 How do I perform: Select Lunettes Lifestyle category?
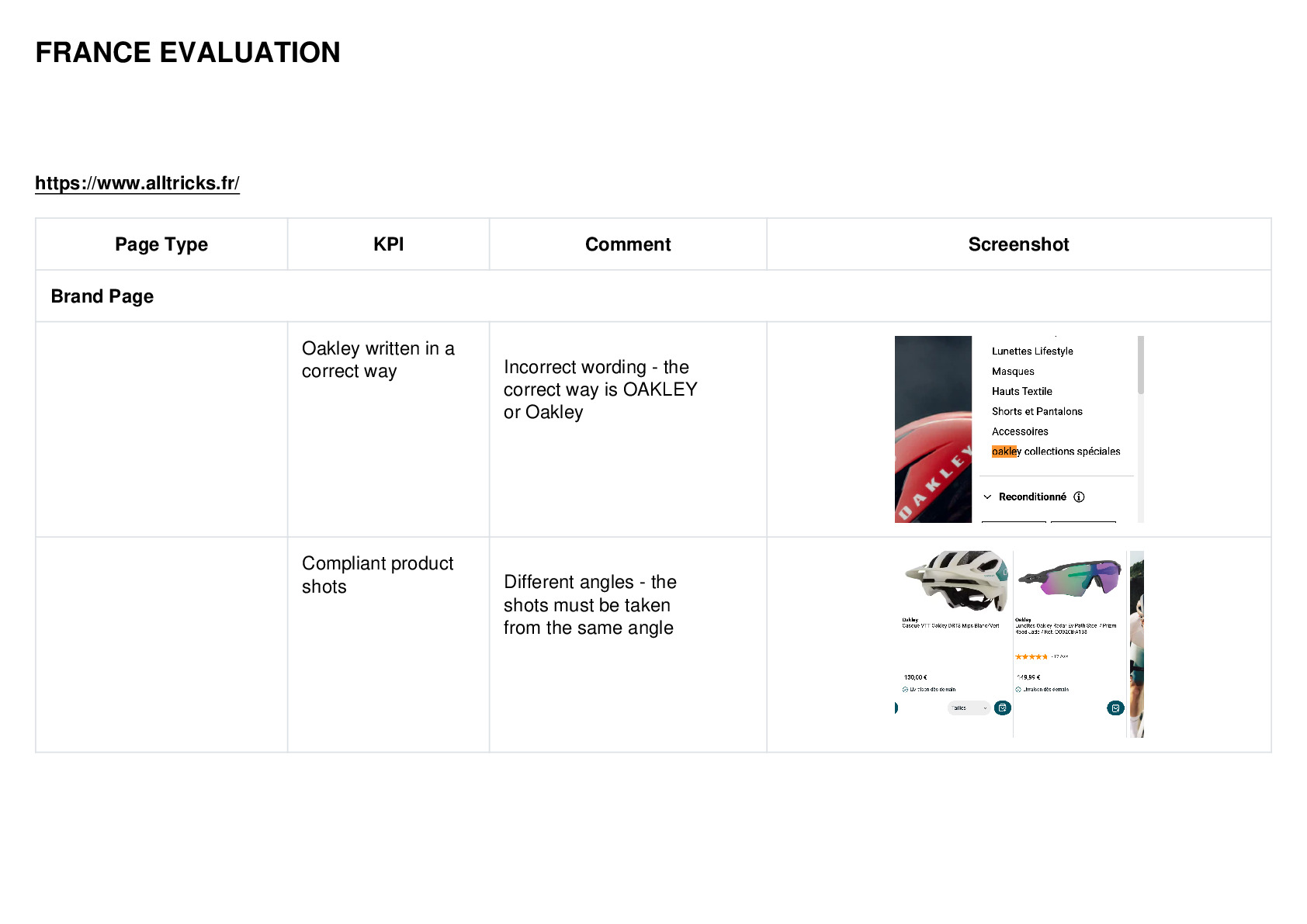tap(1032, 351)
